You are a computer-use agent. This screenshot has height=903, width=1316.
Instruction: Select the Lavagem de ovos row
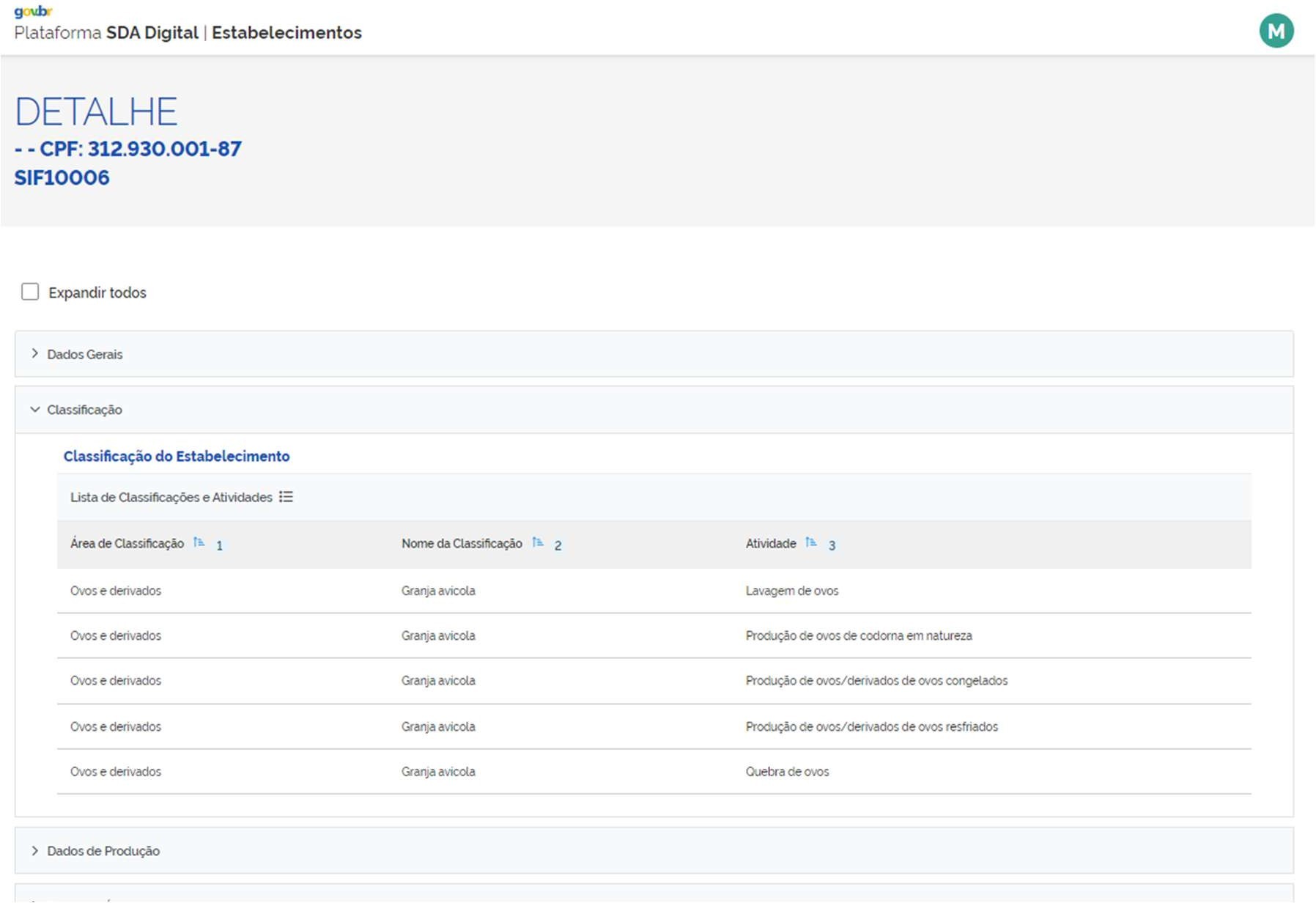point(791,591)
